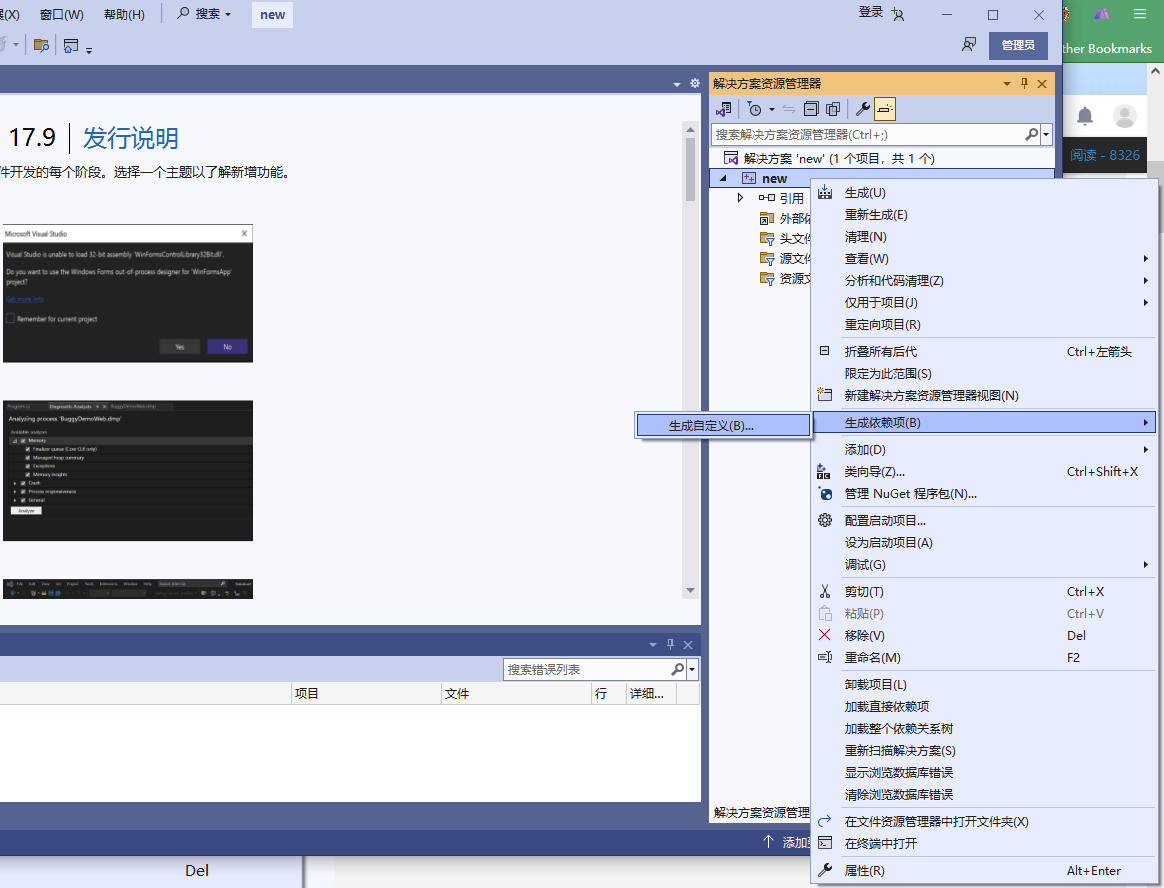1164x888 pixels.
Task: Choose 卸载项目(L) in context menu
Action: pyautogui.click(x=984, y=685)
